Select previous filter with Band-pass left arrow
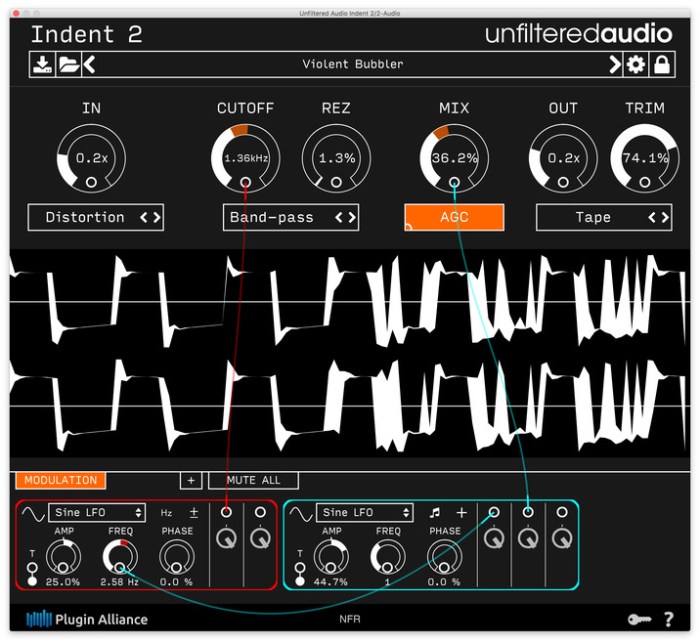The width and height of the screenshot is (700, 643). pos(339,217)
